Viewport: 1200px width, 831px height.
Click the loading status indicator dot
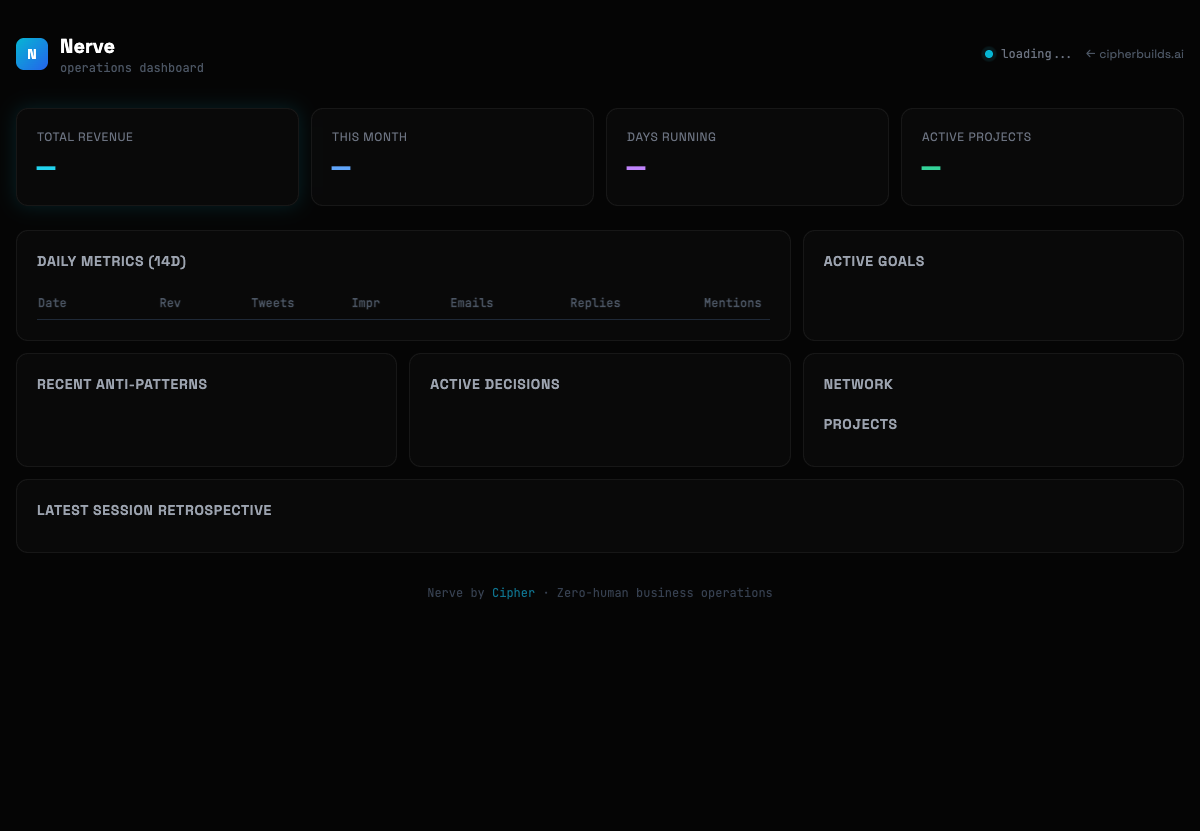tap(989, 54)
